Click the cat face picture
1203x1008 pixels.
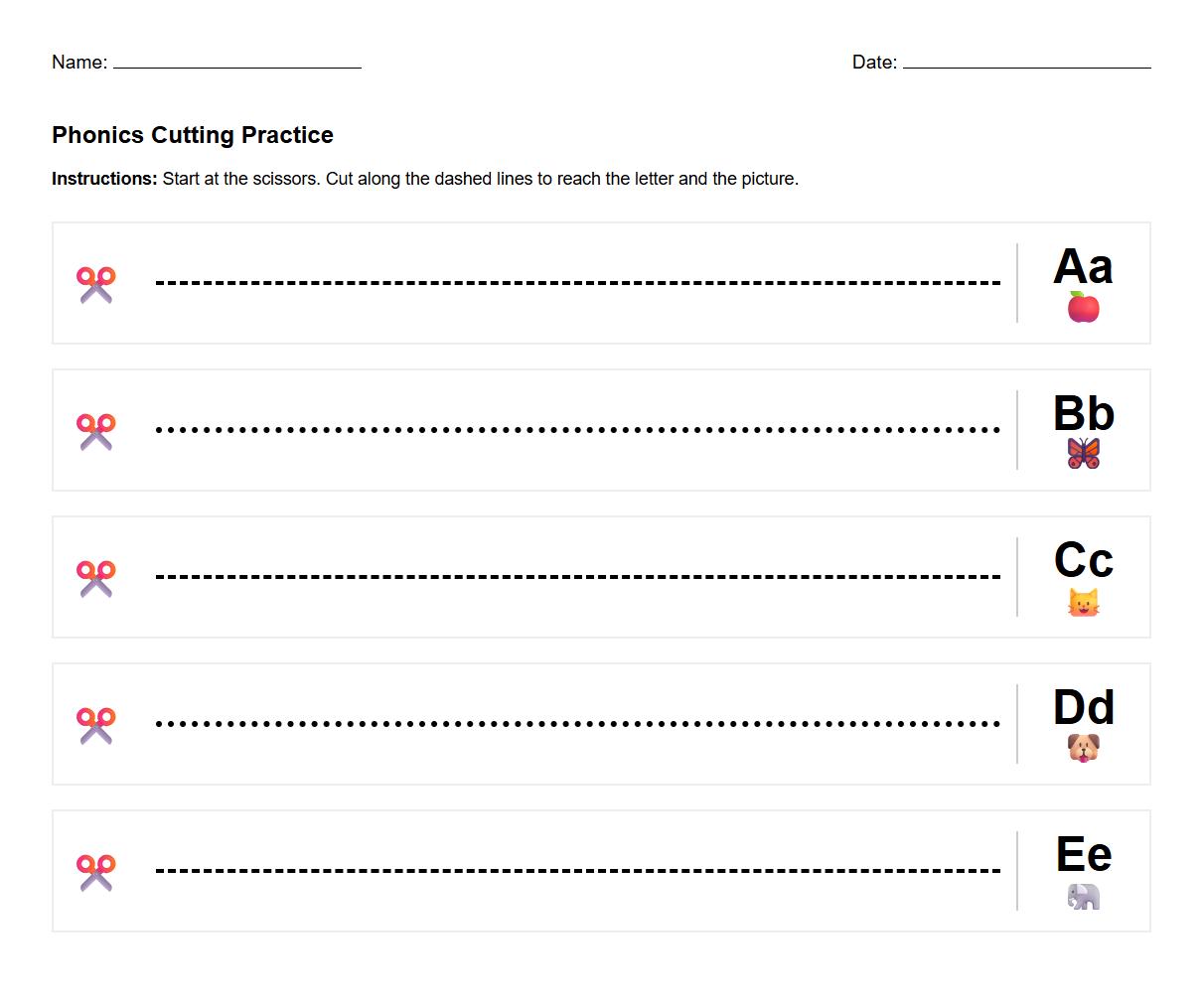click(x=1084, y=602)
